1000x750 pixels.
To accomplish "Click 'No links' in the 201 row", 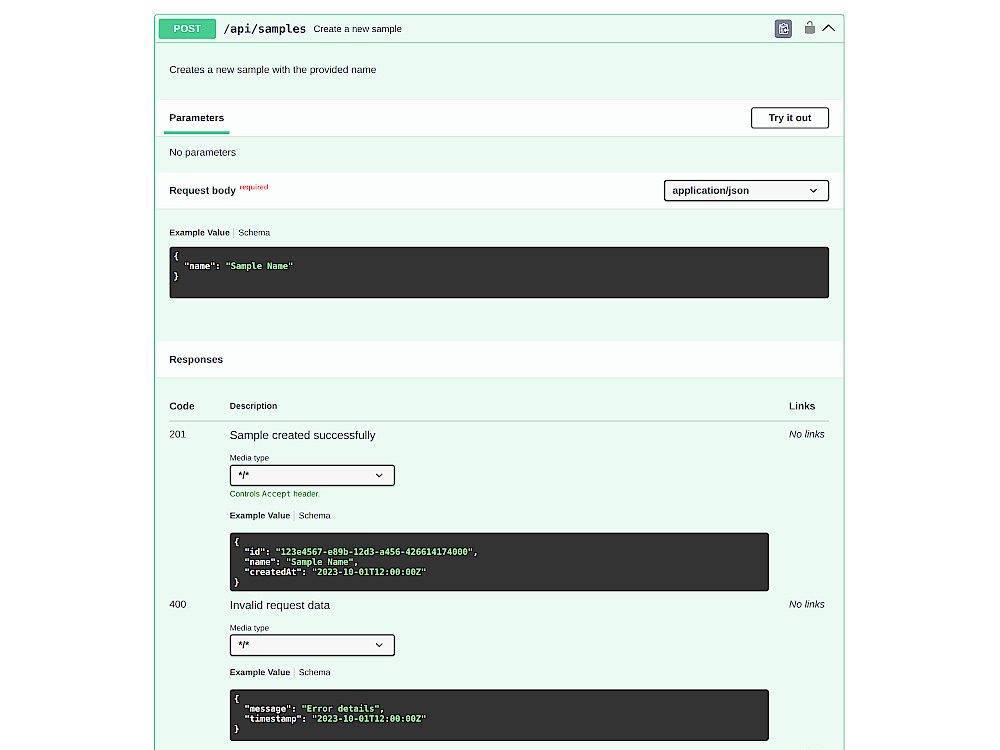I will point(806,434).
